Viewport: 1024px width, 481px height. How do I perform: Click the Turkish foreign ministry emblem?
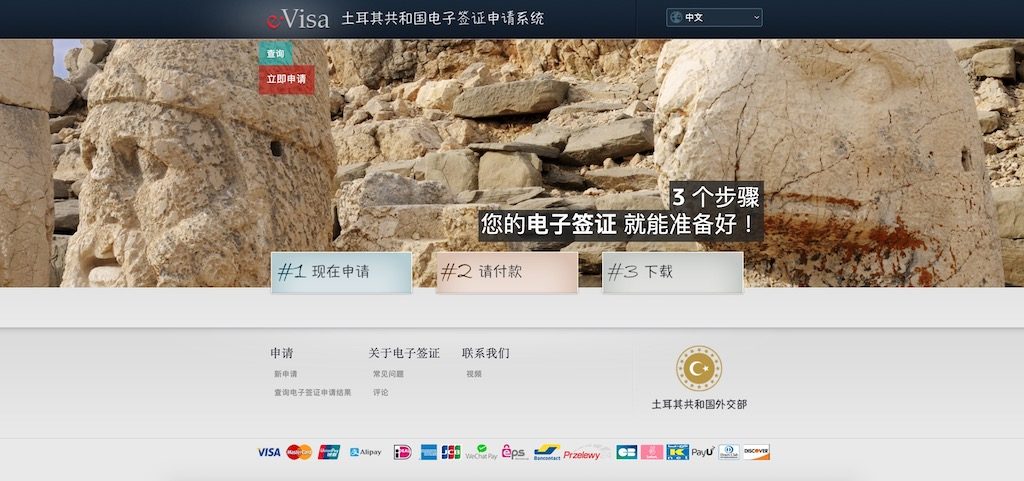pos(699,369)
